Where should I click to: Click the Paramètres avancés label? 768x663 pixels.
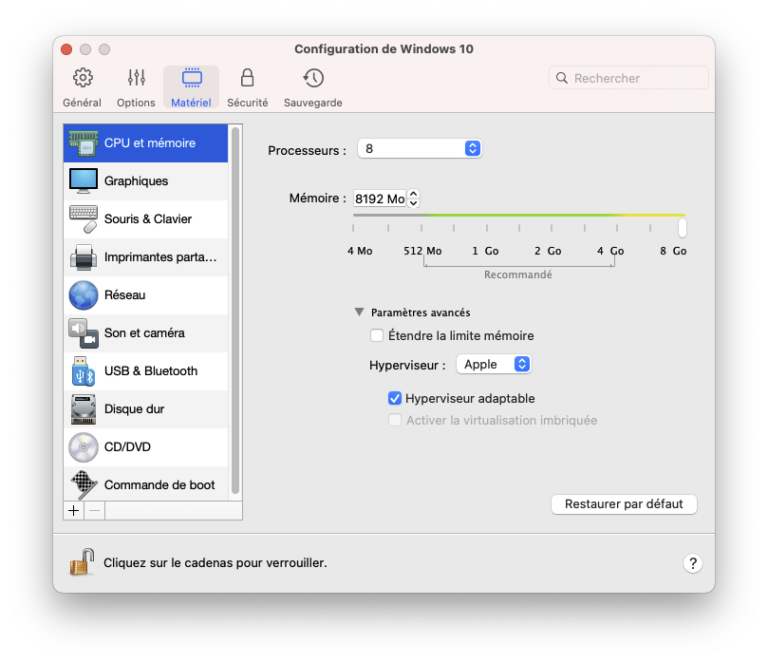point(420,312)
